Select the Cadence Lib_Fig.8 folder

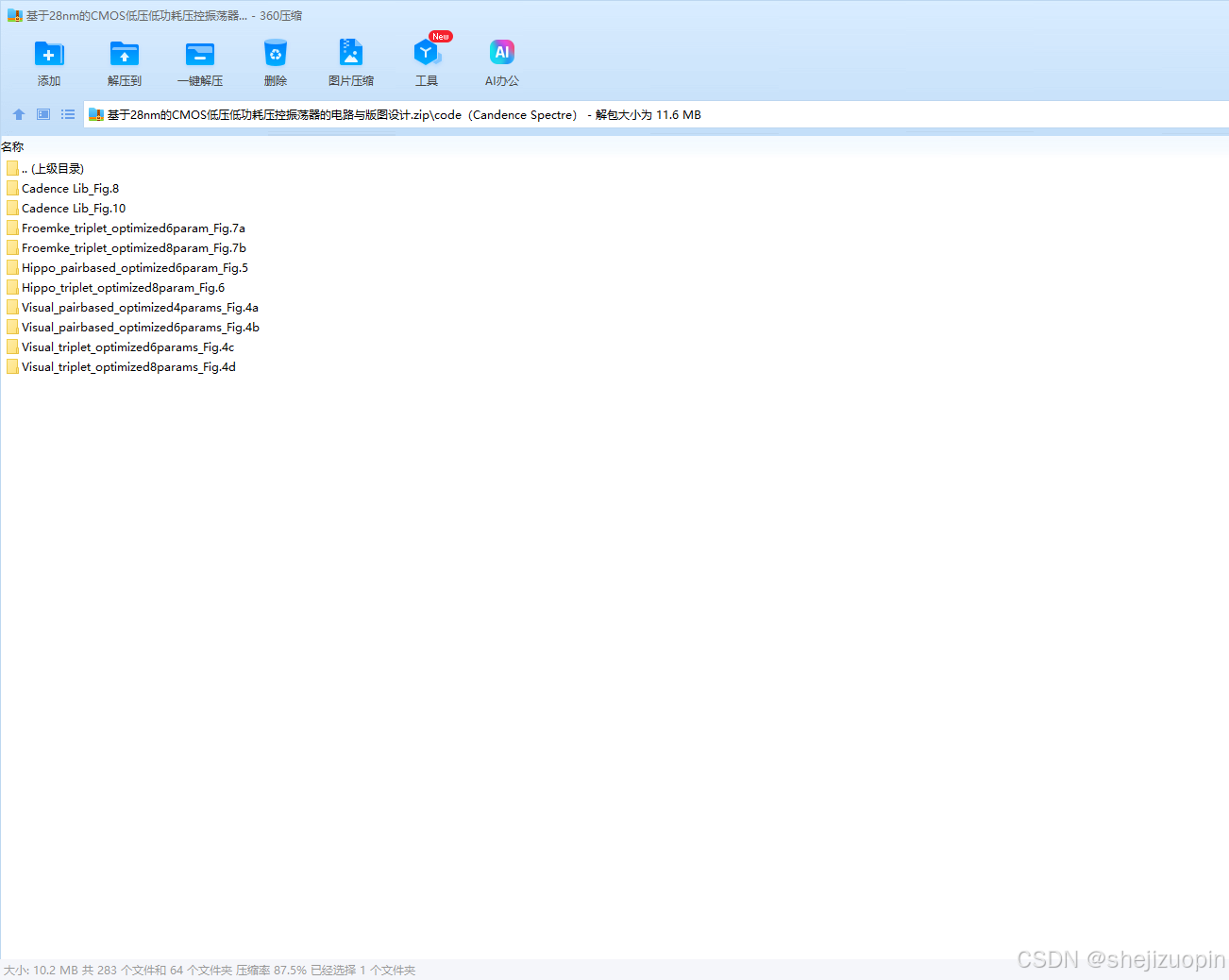62,189
